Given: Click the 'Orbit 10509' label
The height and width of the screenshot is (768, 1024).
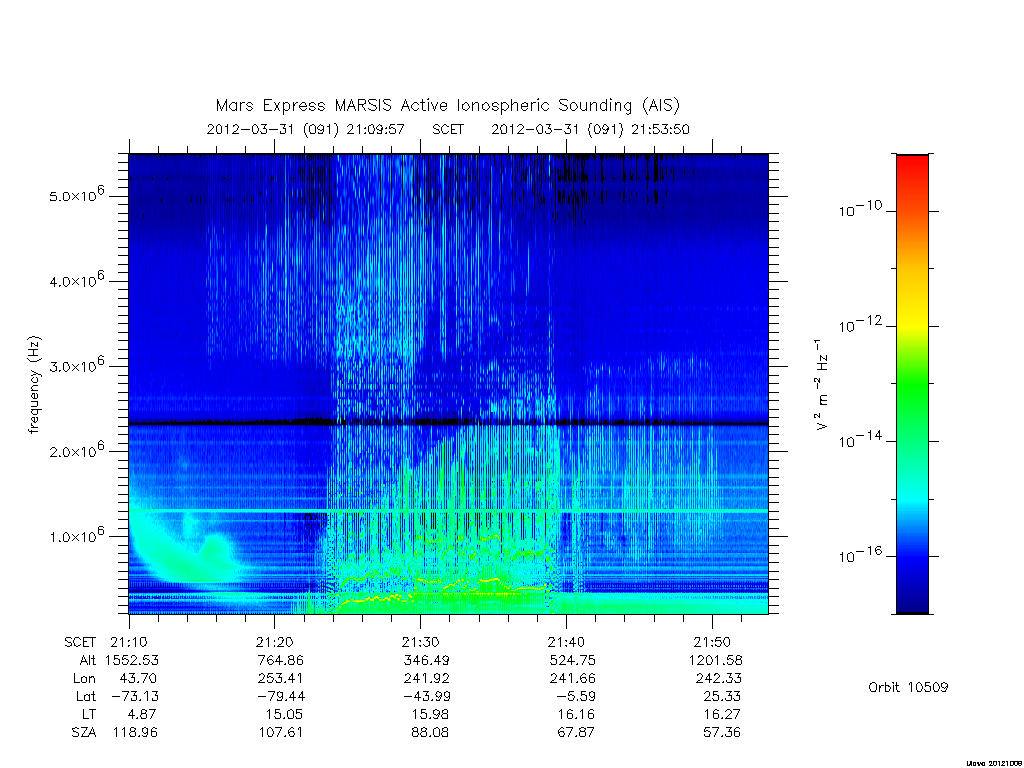Looking at the screenshot, I should (908, 687).
